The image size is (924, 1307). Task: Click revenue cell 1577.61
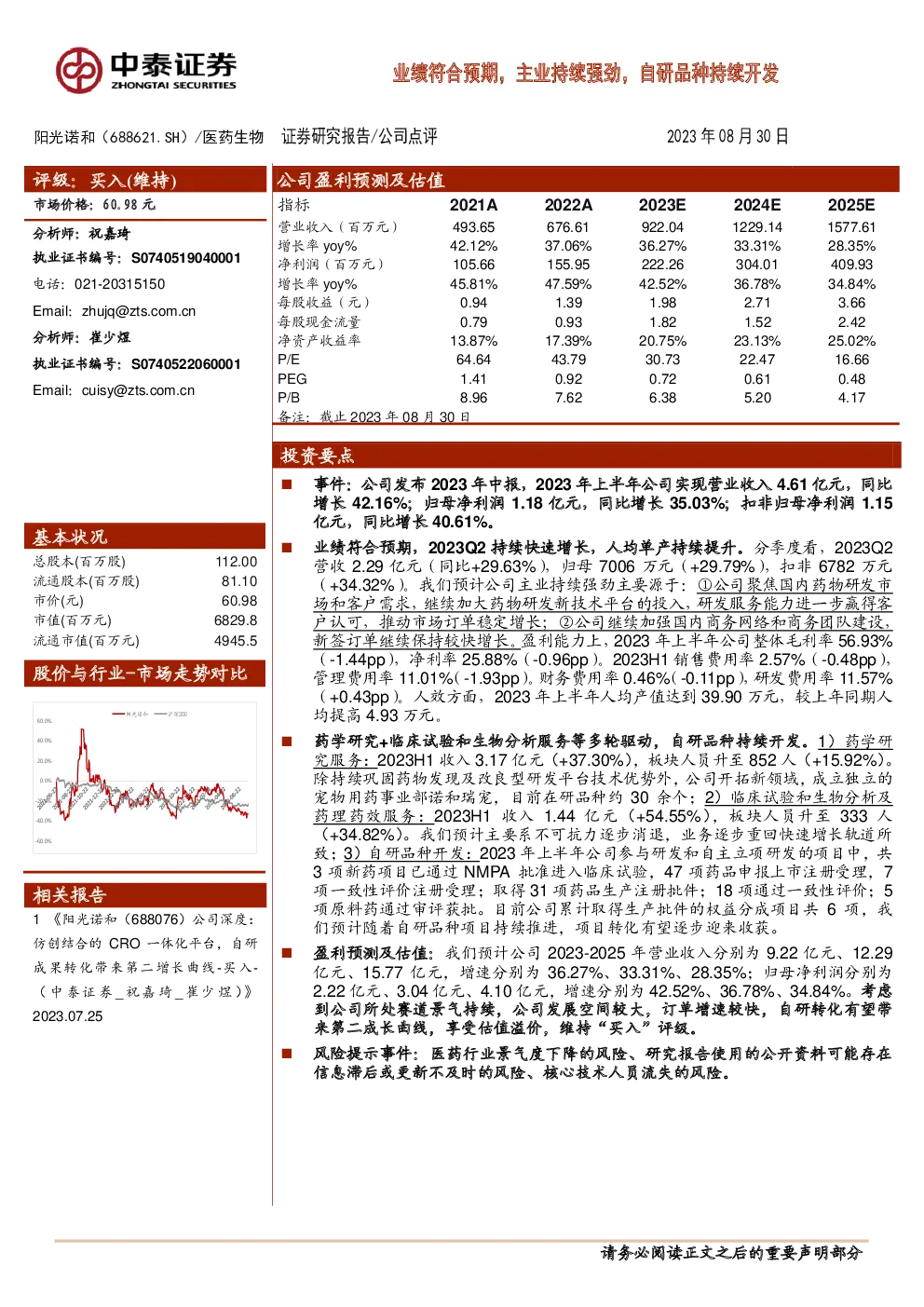[x=851, y=227]
